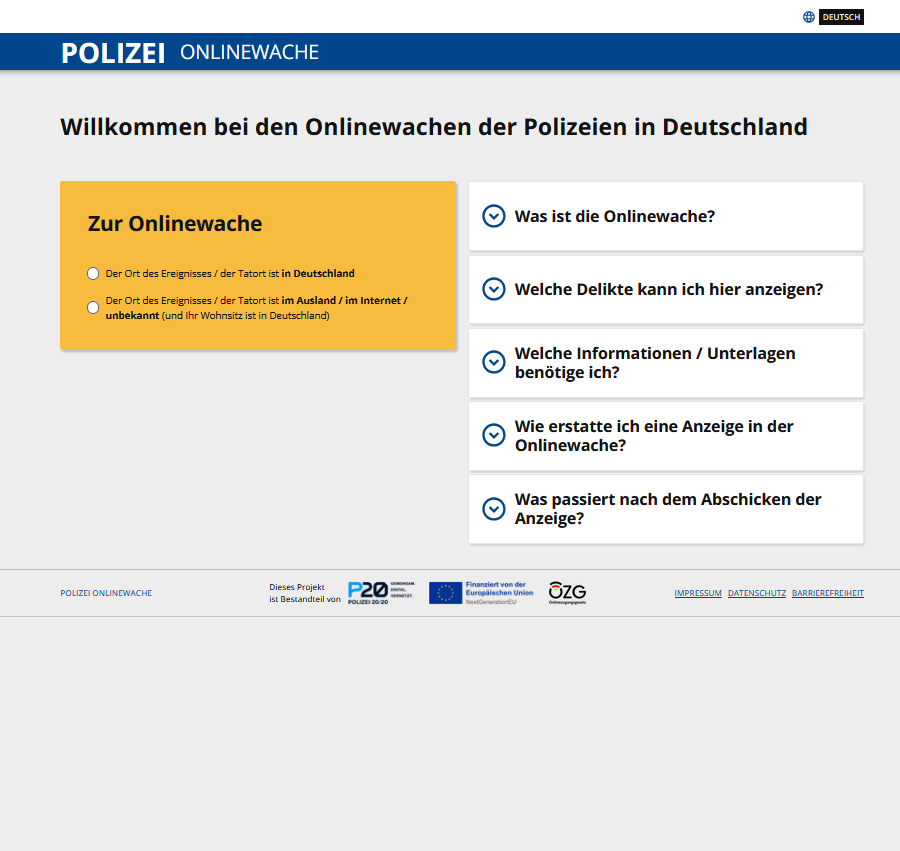Click the chevron icon on 'Was ist die Onlinewache?'
Image resolution: width=900 pixels, height=851 pixels.
pos(493,216)
